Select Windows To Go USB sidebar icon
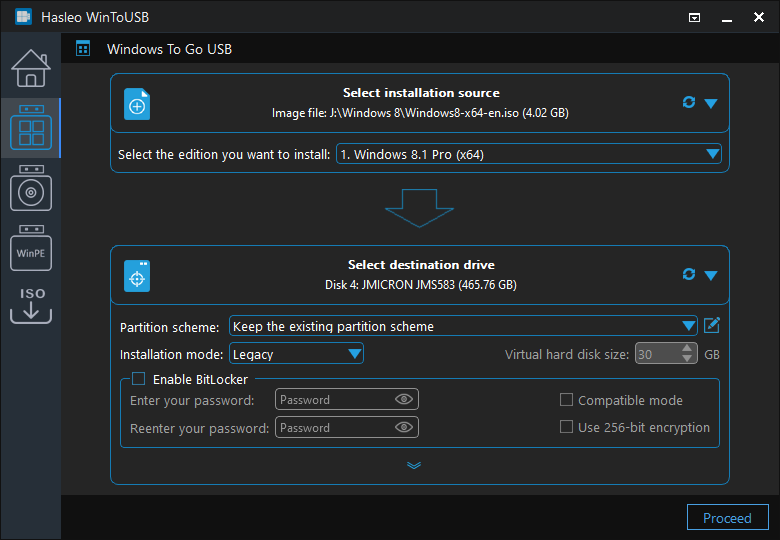 tap(31, 128)
